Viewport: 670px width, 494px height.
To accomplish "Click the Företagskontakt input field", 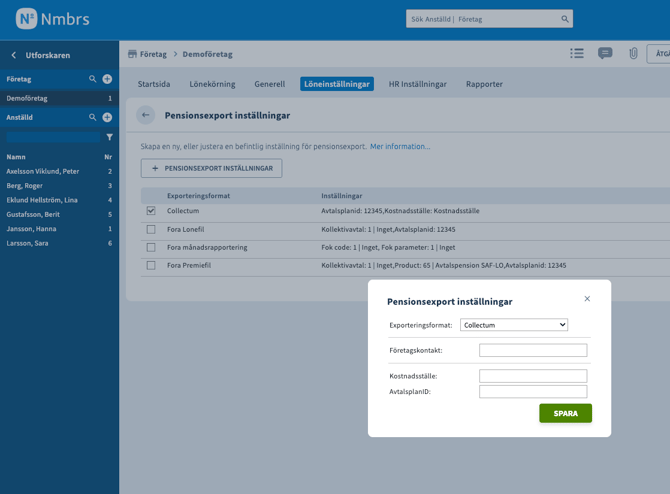I will click(532, 351).
